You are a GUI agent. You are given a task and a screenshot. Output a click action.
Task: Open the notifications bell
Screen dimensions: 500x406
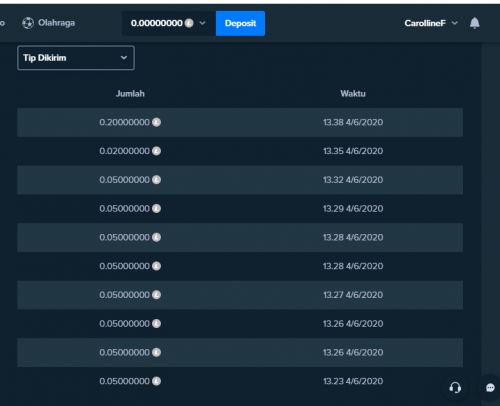pos(474,23)
